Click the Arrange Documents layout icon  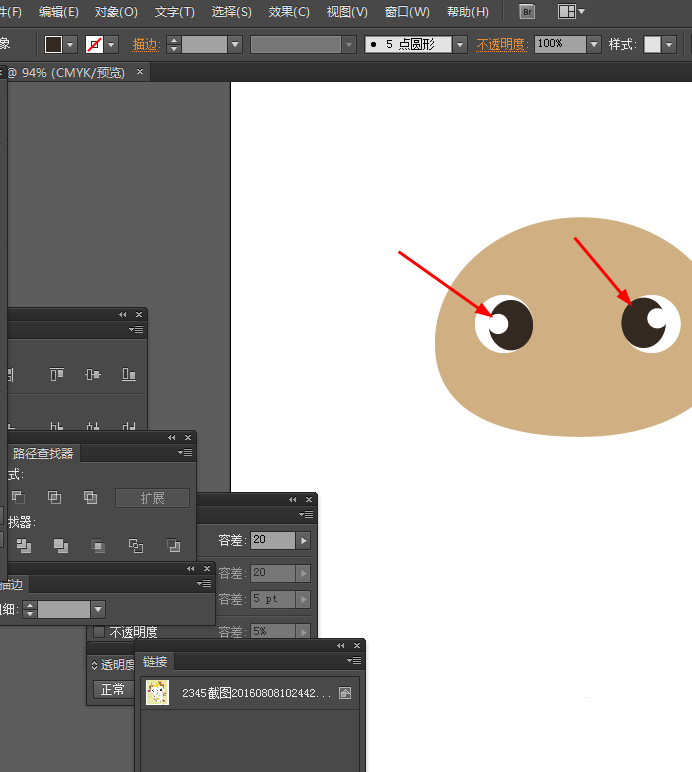pyautogui.click(x=567, y=12)
